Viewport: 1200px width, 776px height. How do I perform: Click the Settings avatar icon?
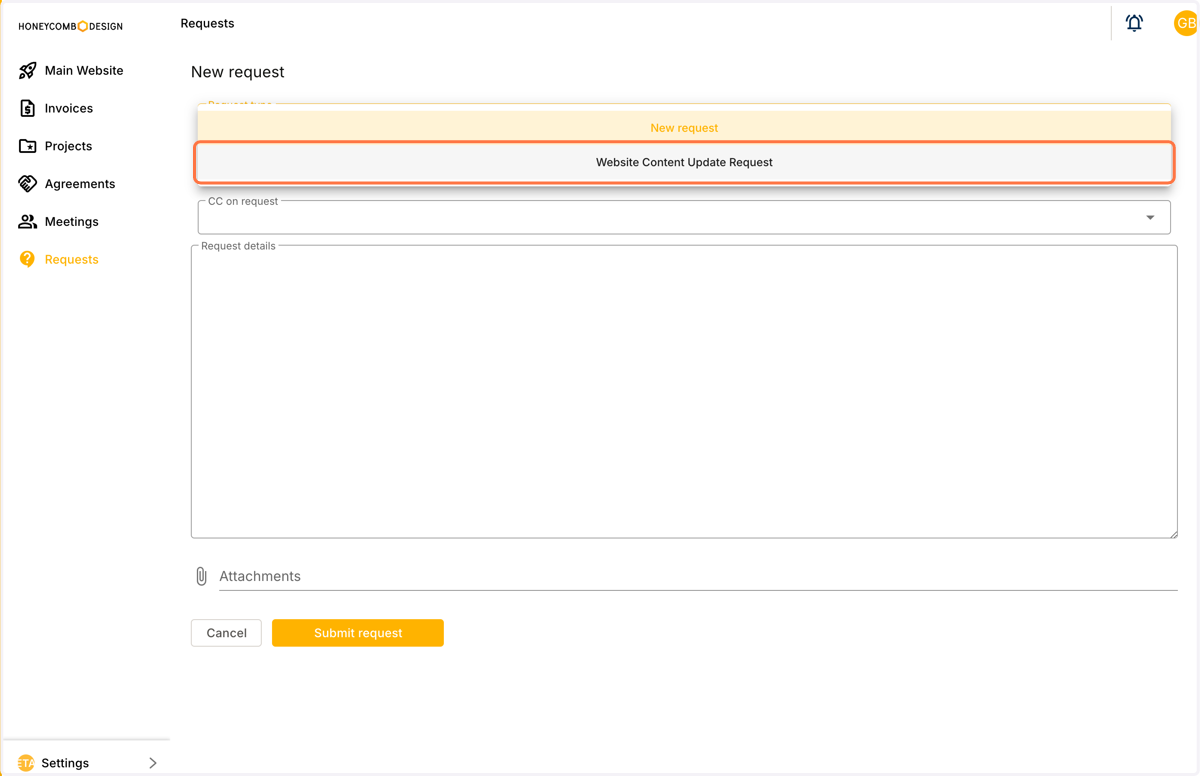point(26,763)
